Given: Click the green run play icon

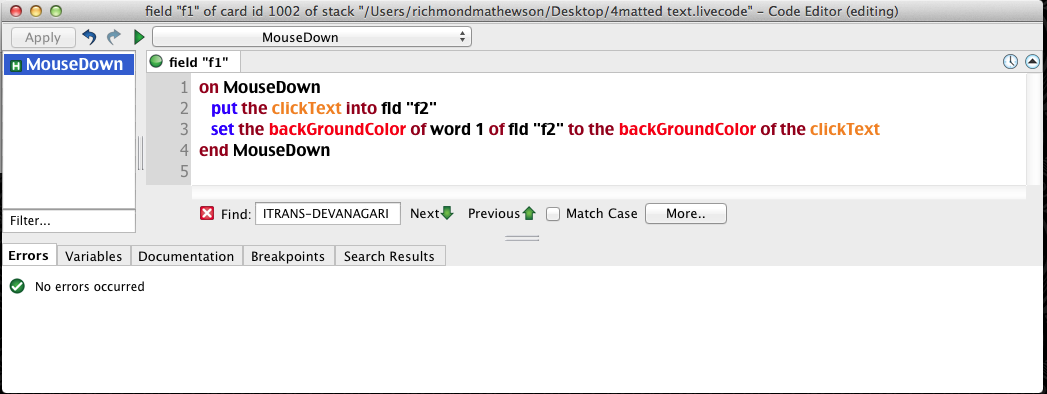Looking at the screenshot, I should [139, 37].
